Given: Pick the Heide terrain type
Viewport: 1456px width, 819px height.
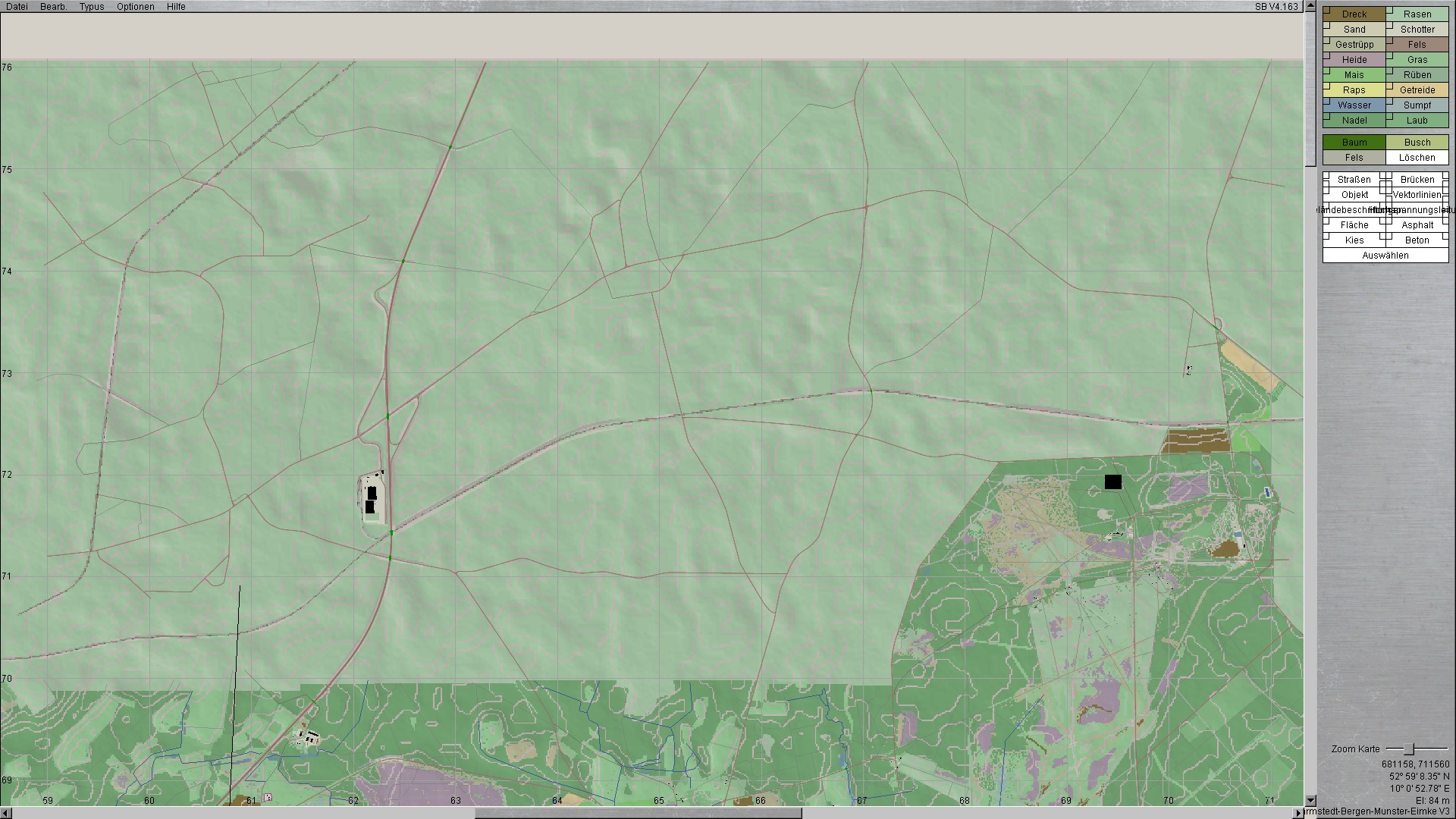Looking at the screenshot, I should 1354,60.
